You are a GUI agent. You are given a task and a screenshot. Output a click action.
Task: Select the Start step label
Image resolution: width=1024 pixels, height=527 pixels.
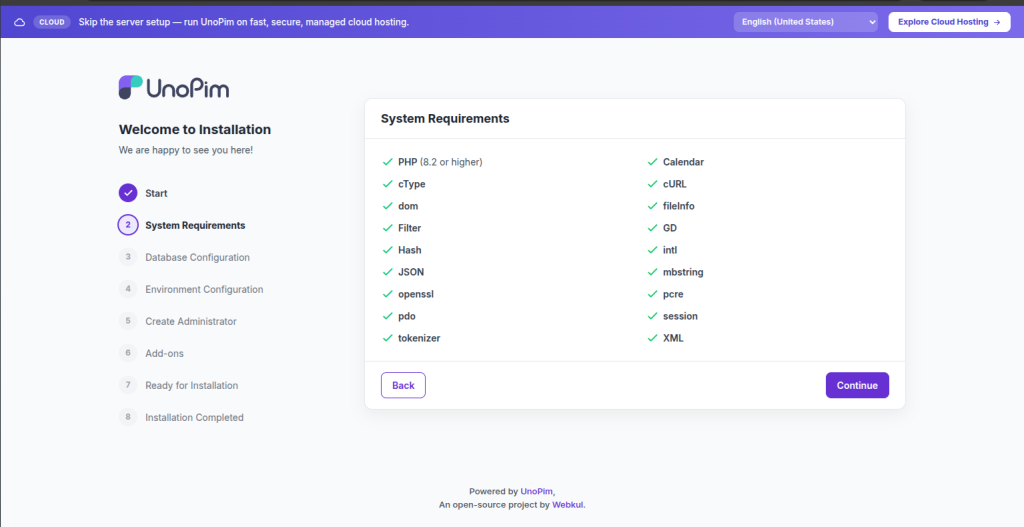(x=156, y=193)
